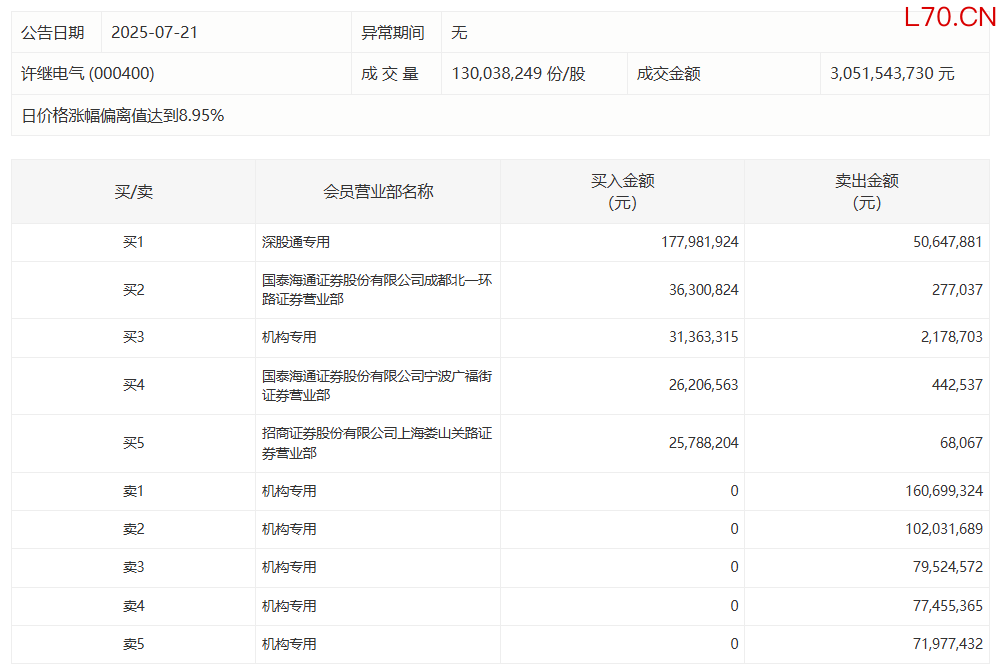Click the 卖出金额 column header
This screenshot has width=1000, height=670.
point(866,191)
